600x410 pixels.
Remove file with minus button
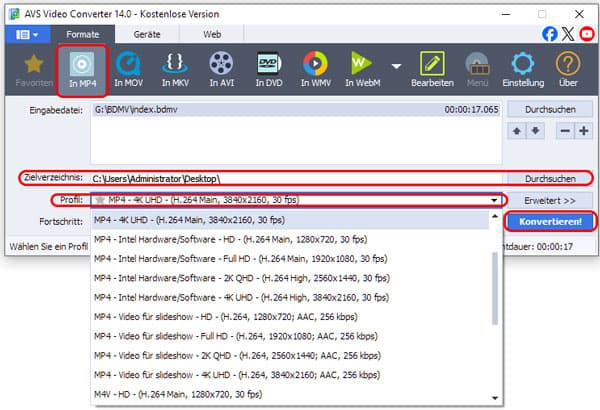pos(565,131)
